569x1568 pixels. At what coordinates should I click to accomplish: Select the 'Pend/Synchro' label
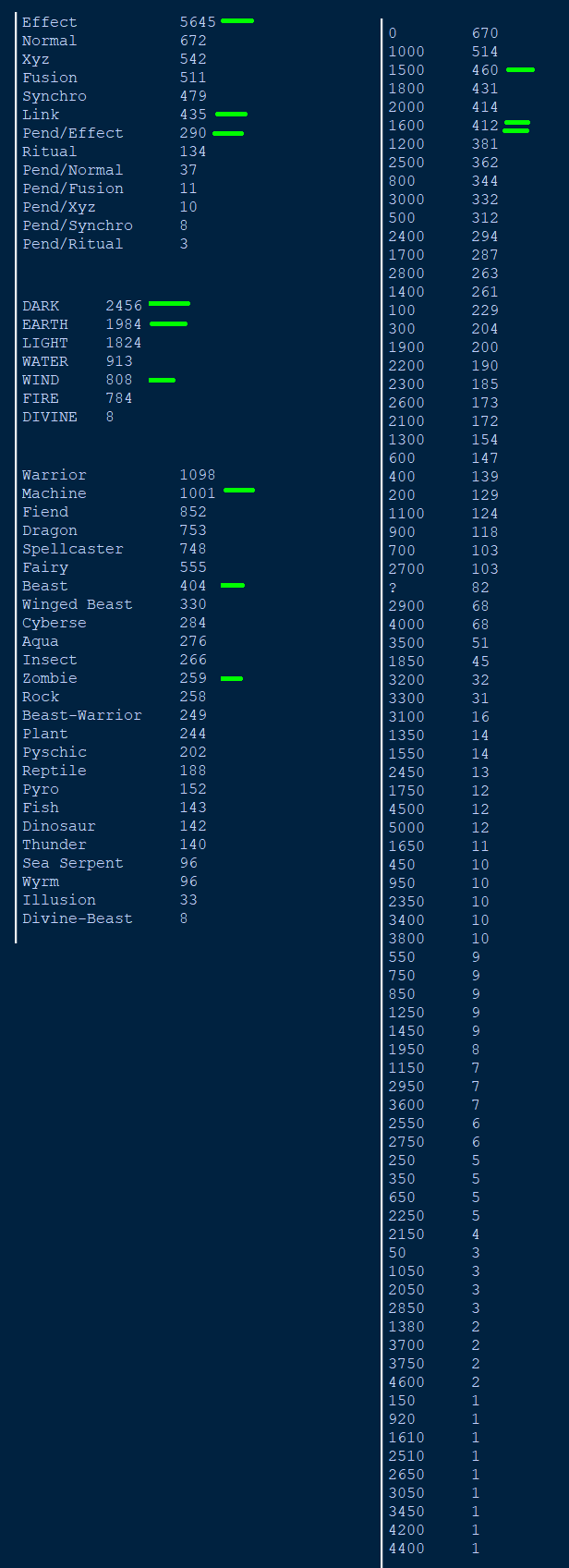pos(78,225)
